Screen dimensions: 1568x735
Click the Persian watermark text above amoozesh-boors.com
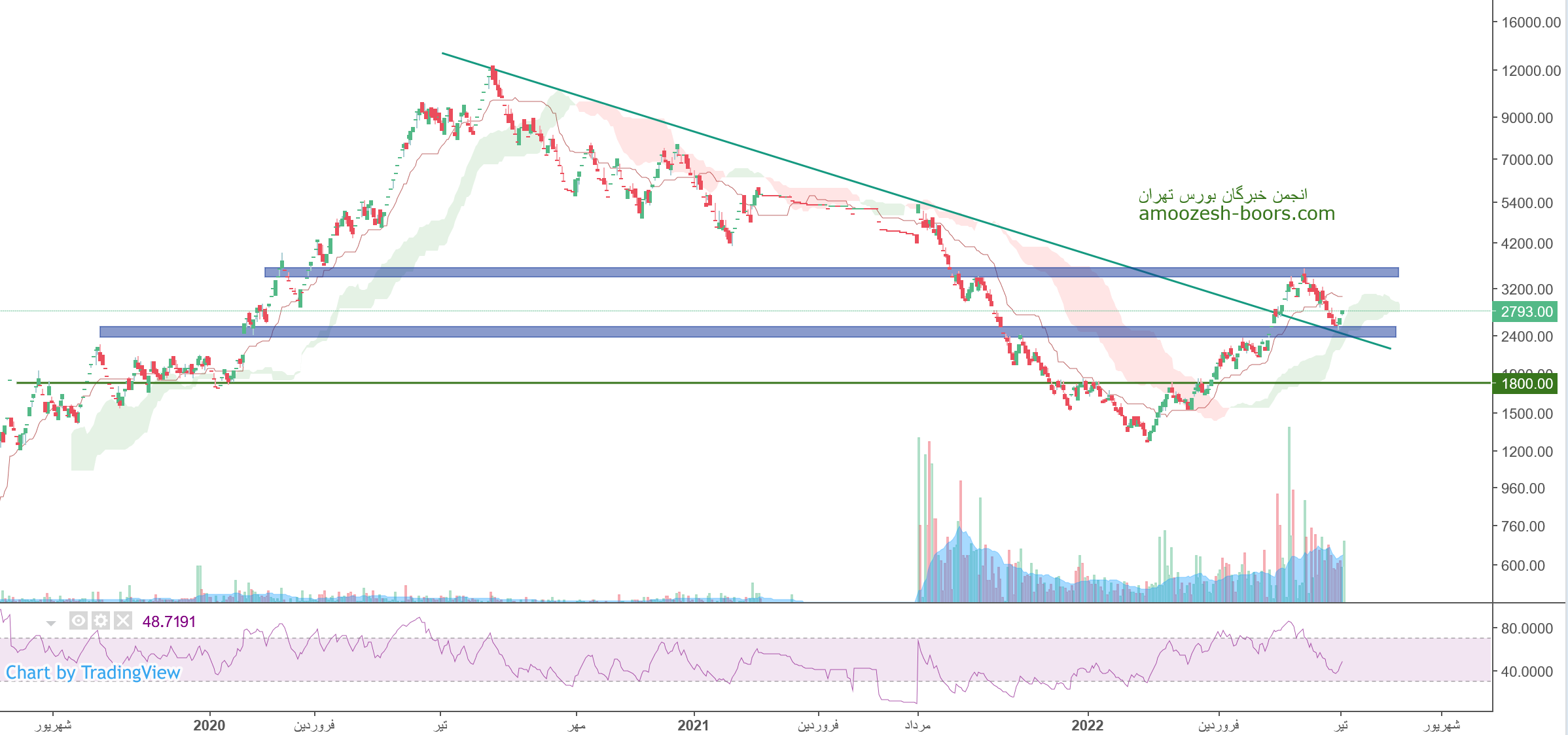pos(1222,194)
